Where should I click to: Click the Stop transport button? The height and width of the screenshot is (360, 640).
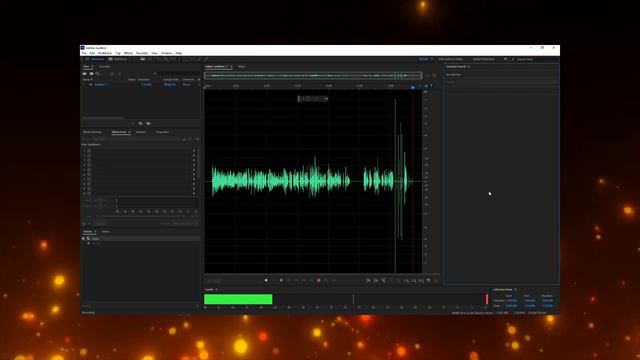[x=266, y=280]
